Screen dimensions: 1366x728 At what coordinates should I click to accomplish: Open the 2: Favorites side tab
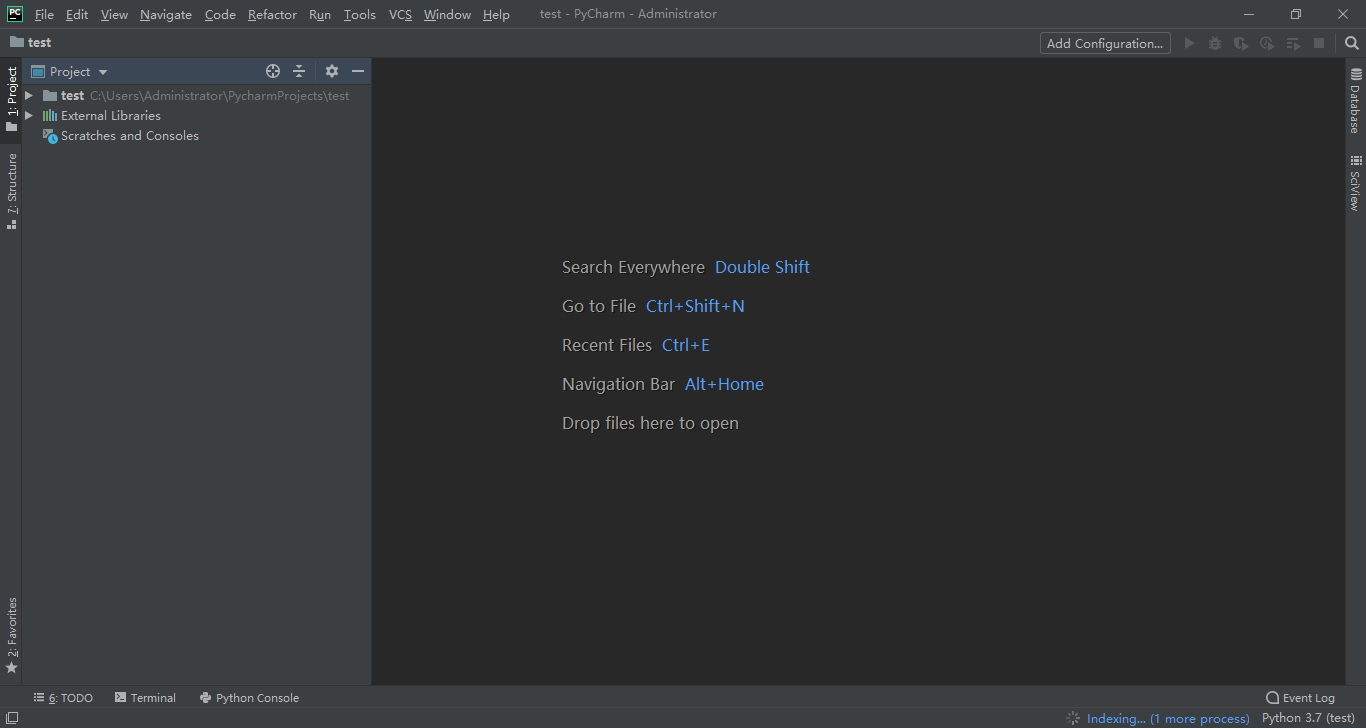11,636
